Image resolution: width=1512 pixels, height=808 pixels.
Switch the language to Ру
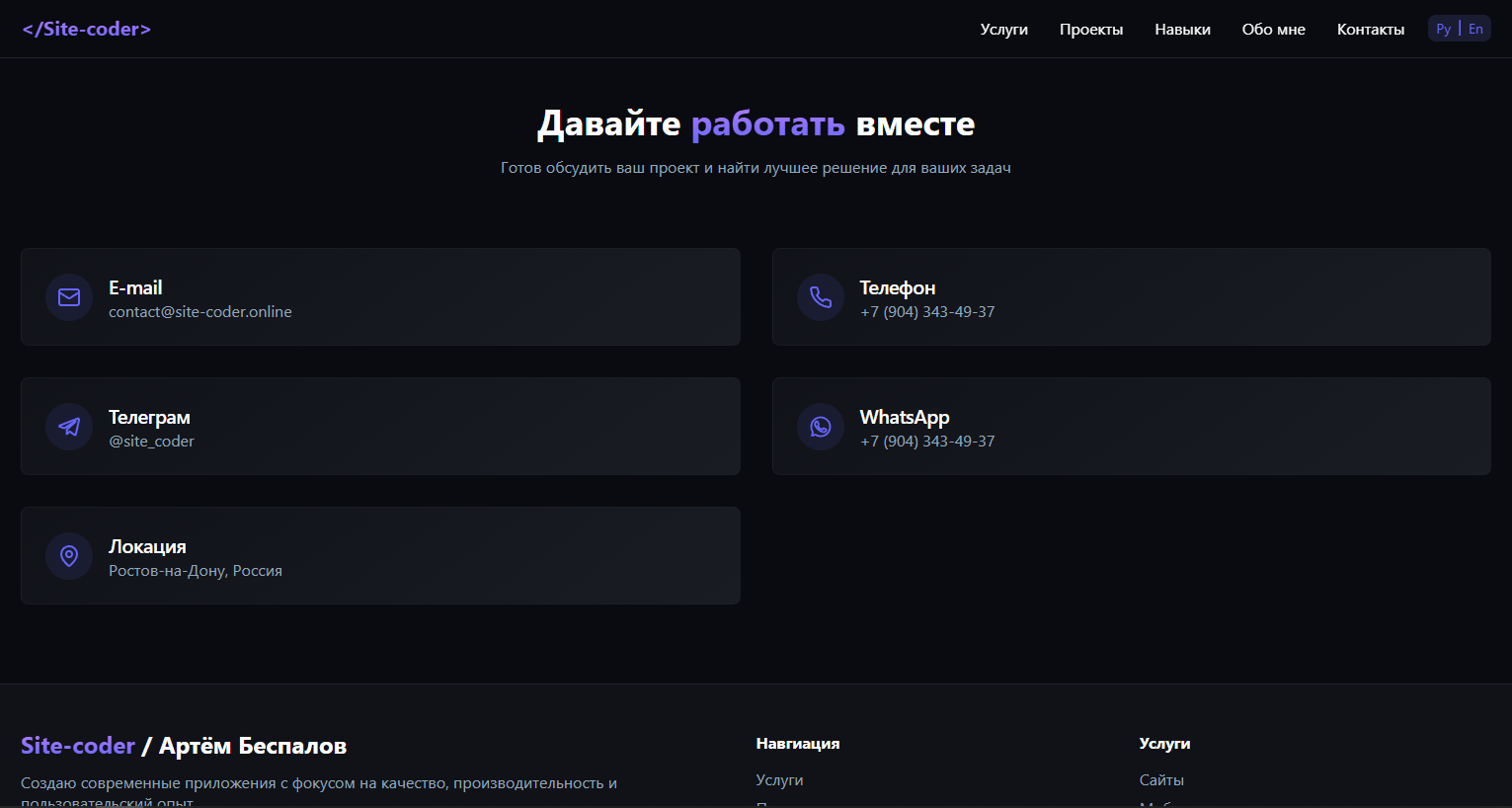pos(1444,29)
